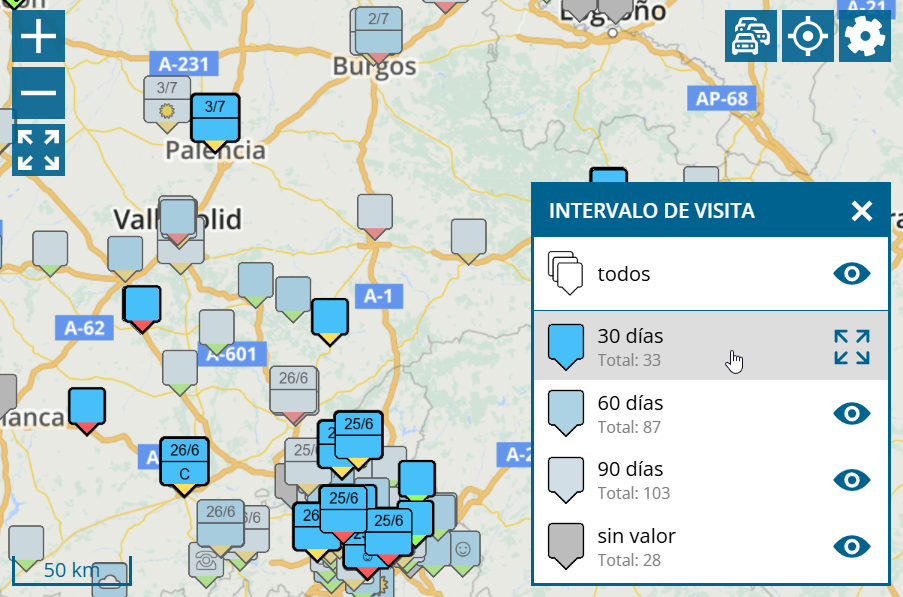Zoom out of the map
This screenshot has height=597, width=903.
[x=38, y=93]
